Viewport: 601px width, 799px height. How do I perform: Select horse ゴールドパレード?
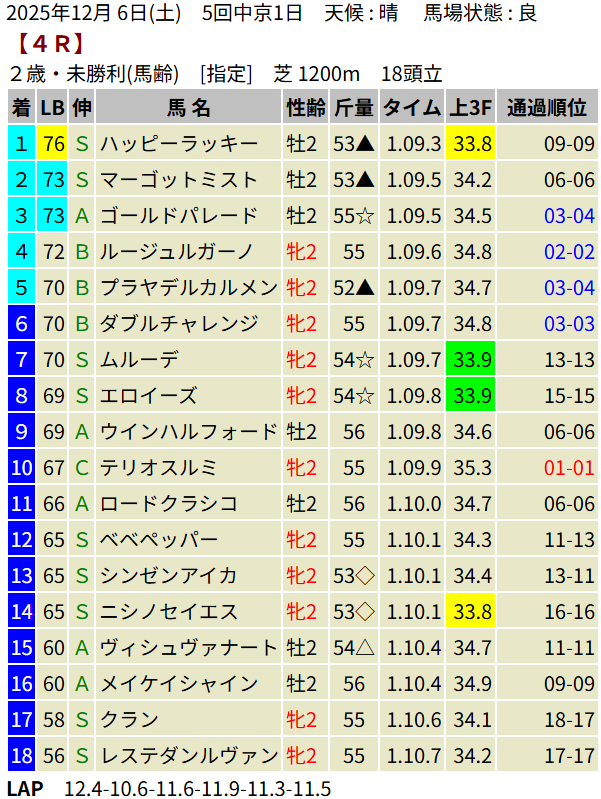[179, 216]
